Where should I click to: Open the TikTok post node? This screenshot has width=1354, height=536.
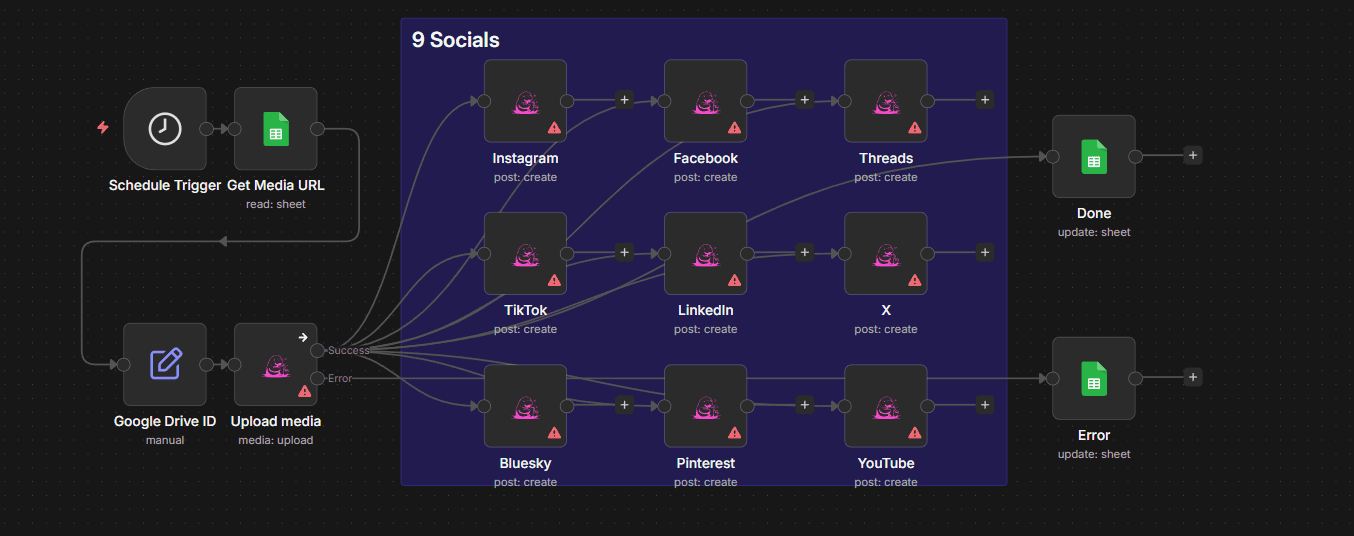(x=526, y=253)
